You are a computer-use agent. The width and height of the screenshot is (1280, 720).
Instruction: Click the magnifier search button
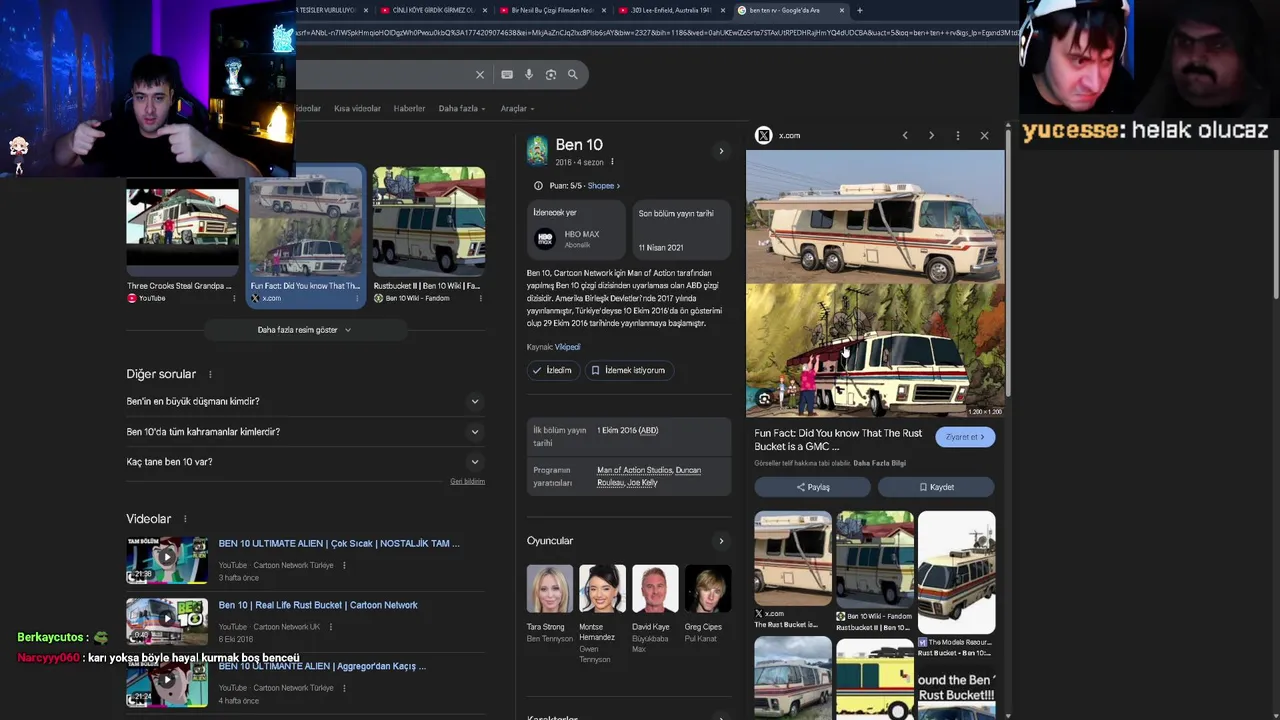point(573,74)
